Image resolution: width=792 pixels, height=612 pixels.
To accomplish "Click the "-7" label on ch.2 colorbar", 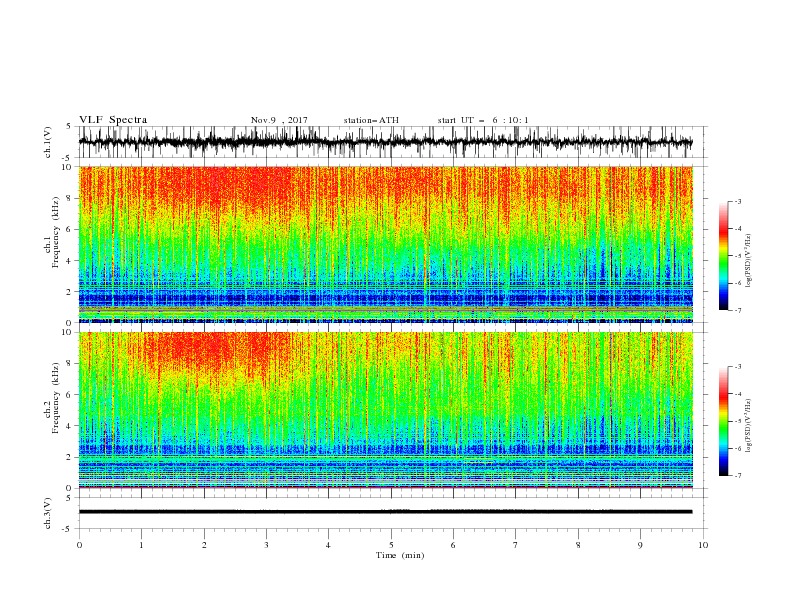I will (x=738, y=476).
